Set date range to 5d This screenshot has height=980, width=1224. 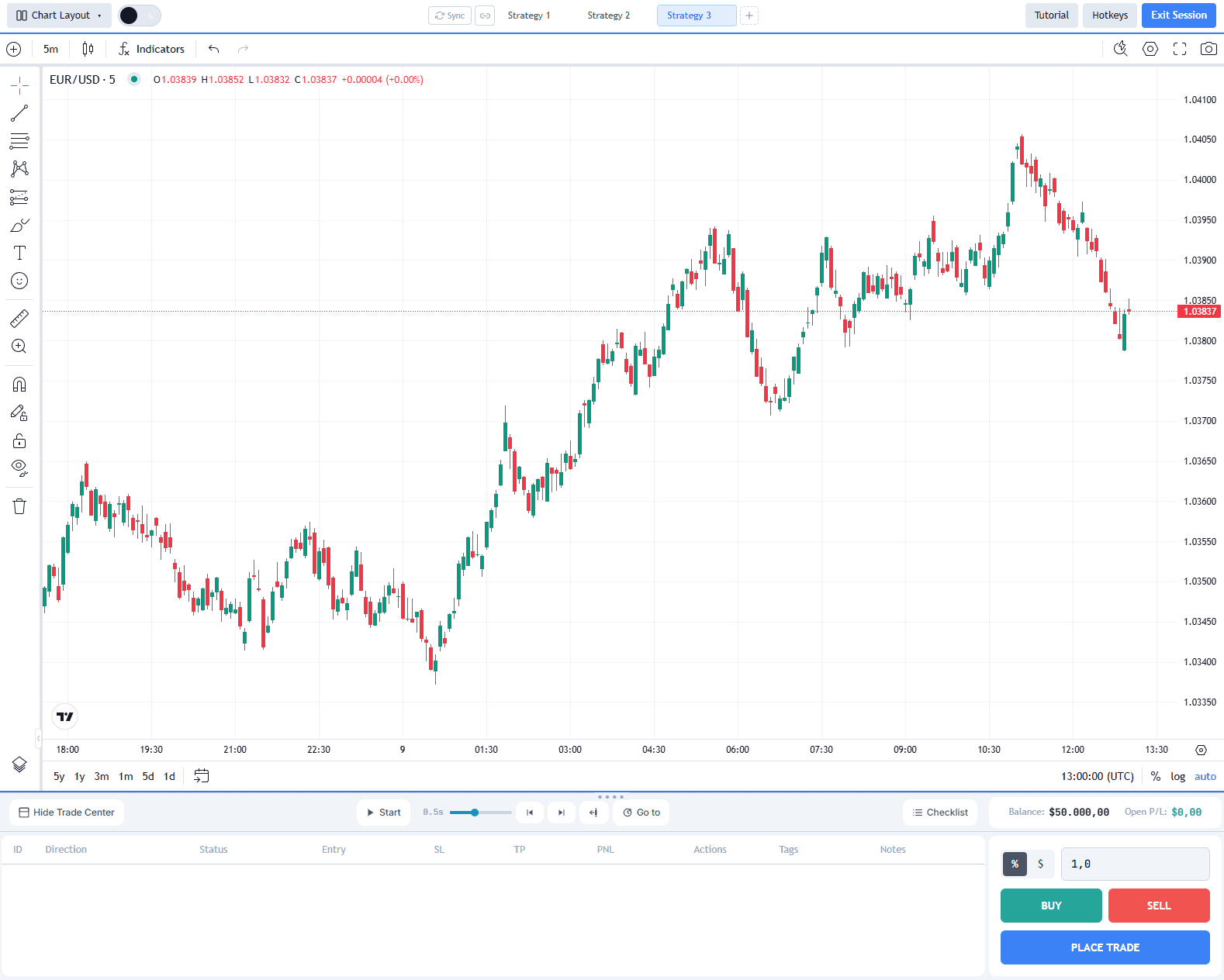(x=148, y=776)
